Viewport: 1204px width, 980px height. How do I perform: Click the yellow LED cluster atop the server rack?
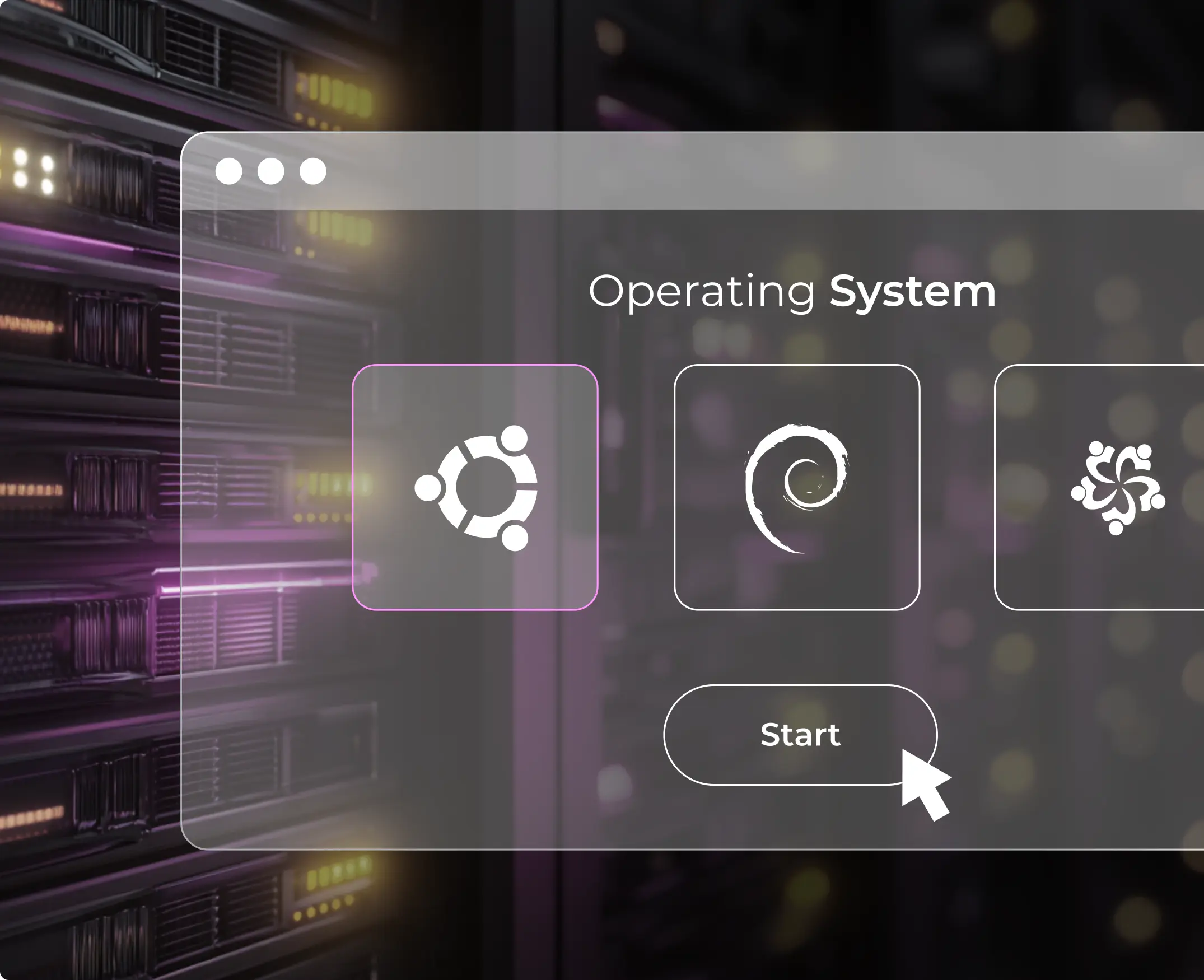pos(336,96)
